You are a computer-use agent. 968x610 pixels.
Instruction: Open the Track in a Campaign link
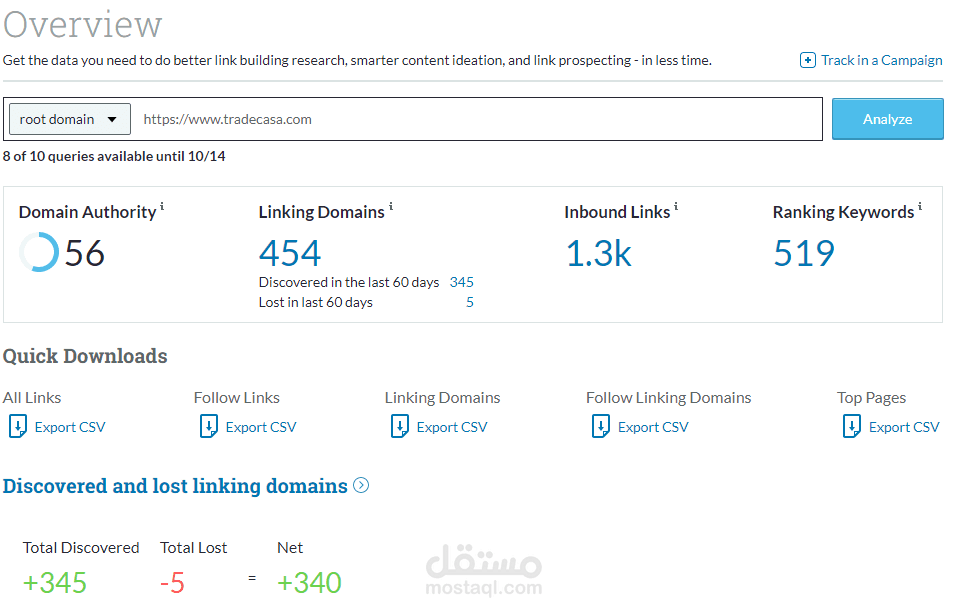(881, 60)
